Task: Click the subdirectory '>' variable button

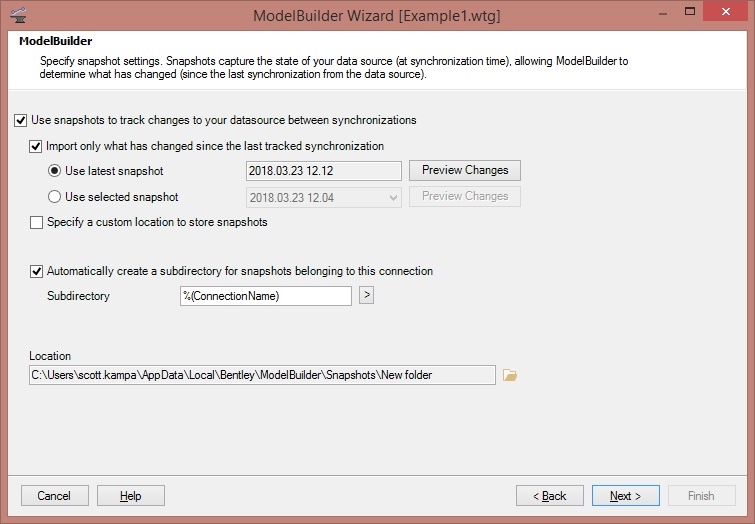Action: (366, 295)
